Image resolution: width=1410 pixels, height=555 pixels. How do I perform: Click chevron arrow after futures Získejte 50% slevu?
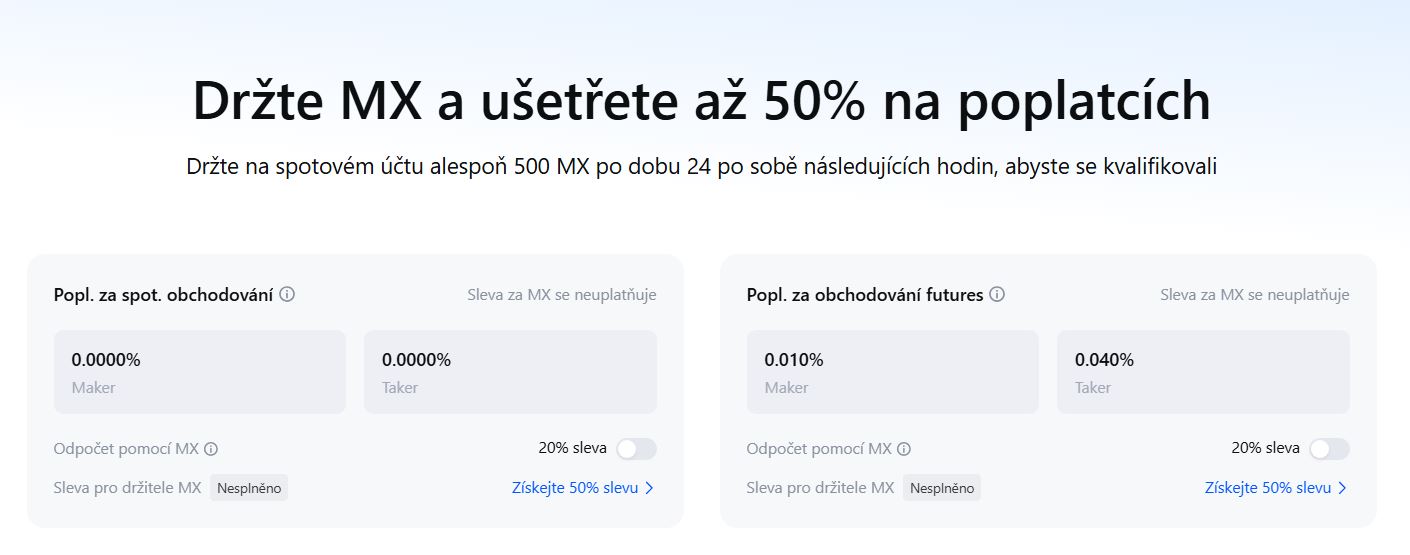pyautogui.click(x=1342, y=488)
